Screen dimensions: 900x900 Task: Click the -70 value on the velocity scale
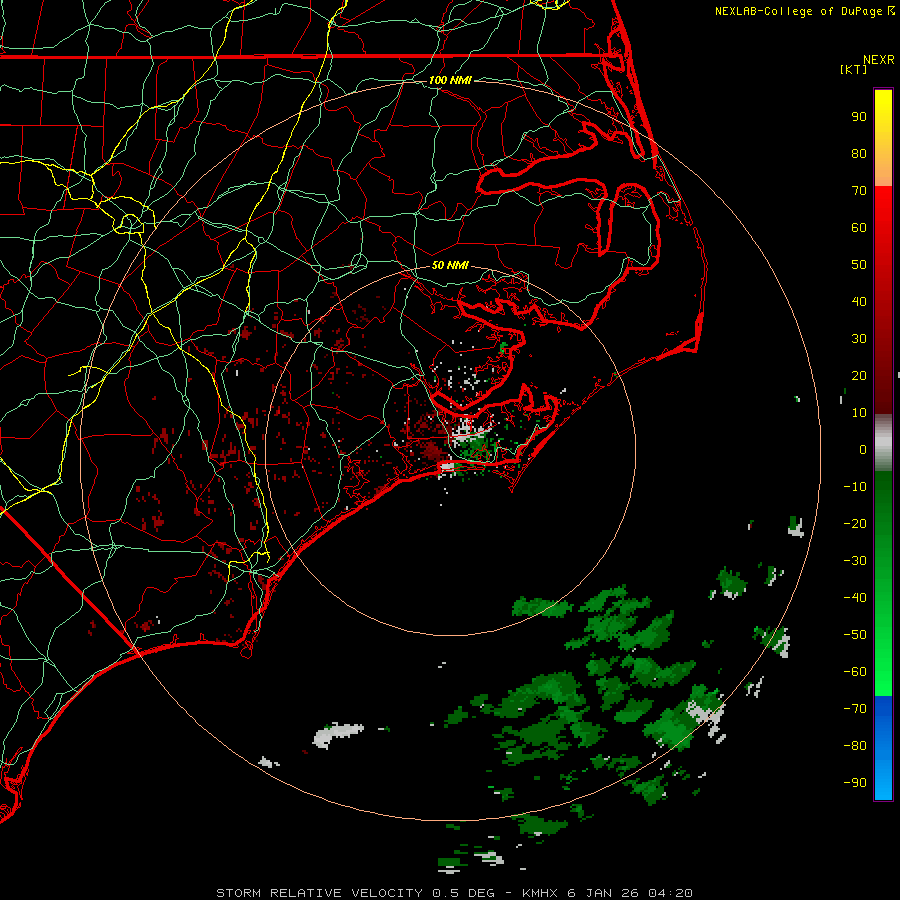855,708
